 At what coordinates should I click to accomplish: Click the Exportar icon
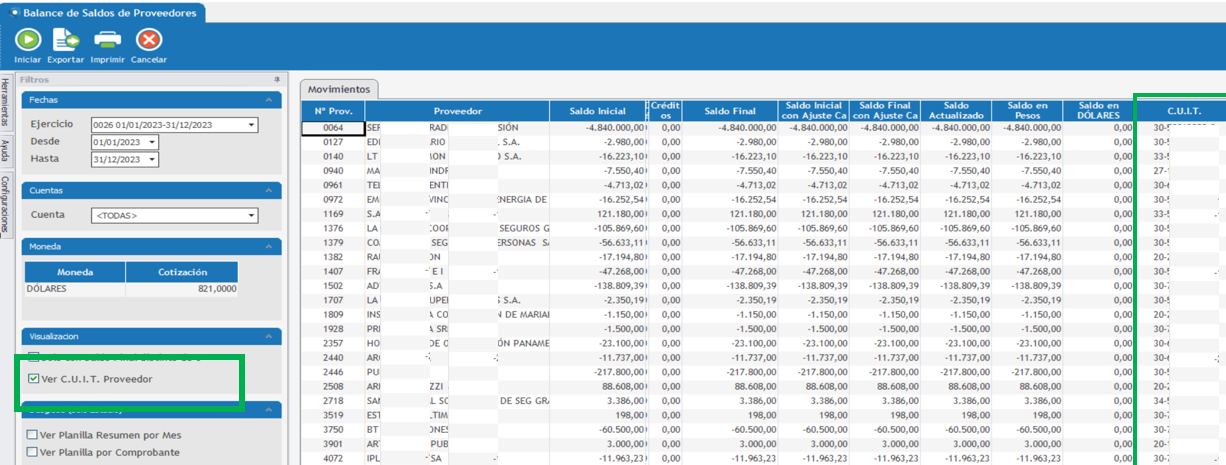(x=65, y=40)
